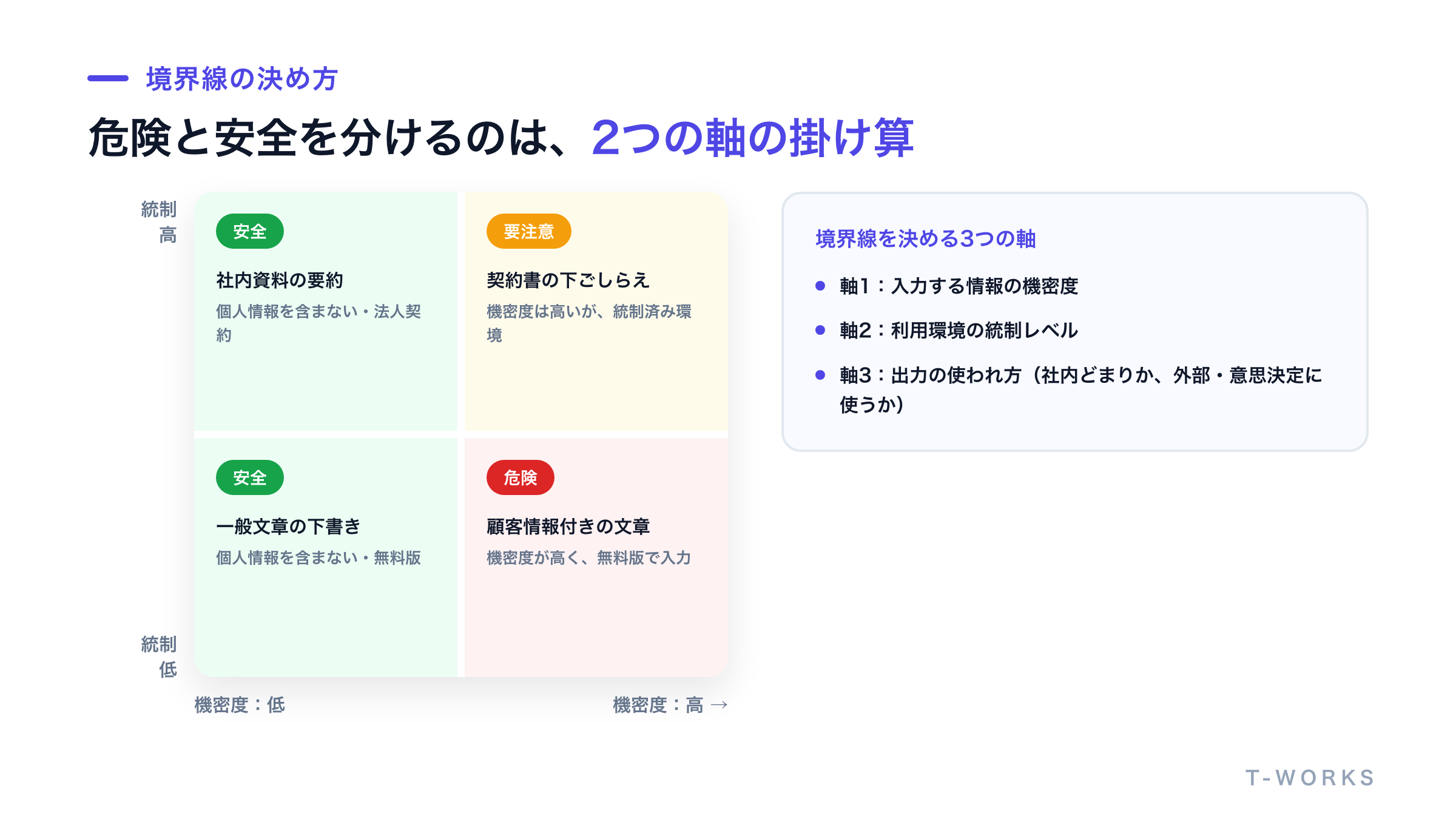Click the axis label 機密度：高
Screen dimensions: 1456x819
tap(658, 705)
